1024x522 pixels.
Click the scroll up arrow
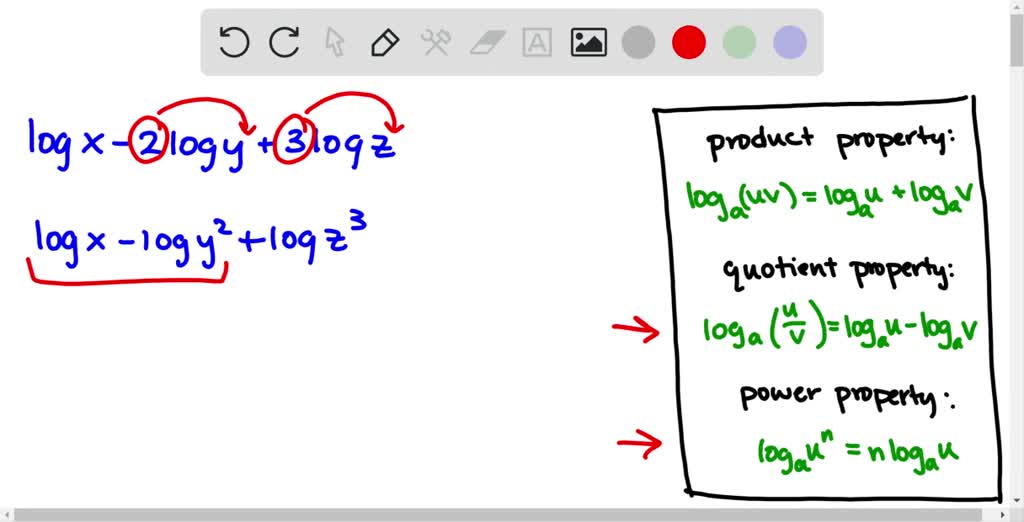pos(1017,5)
